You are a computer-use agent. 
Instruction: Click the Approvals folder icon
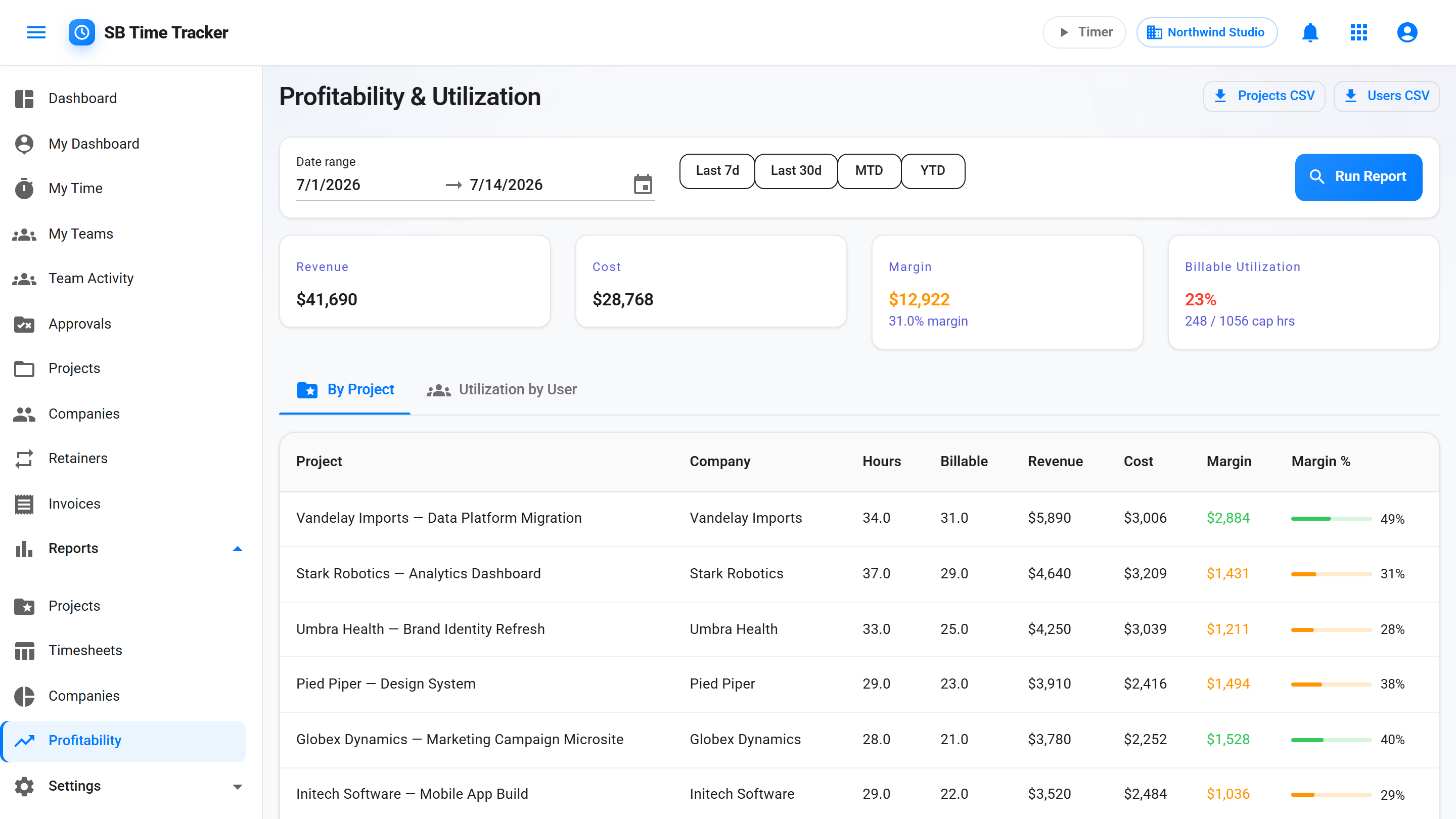point(24,324)
